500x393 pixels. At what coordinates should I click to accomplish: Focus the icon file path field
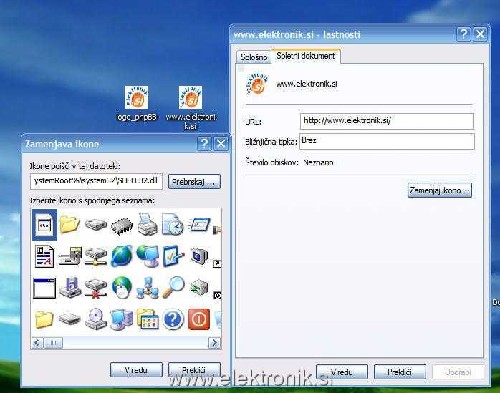(96, 181)
